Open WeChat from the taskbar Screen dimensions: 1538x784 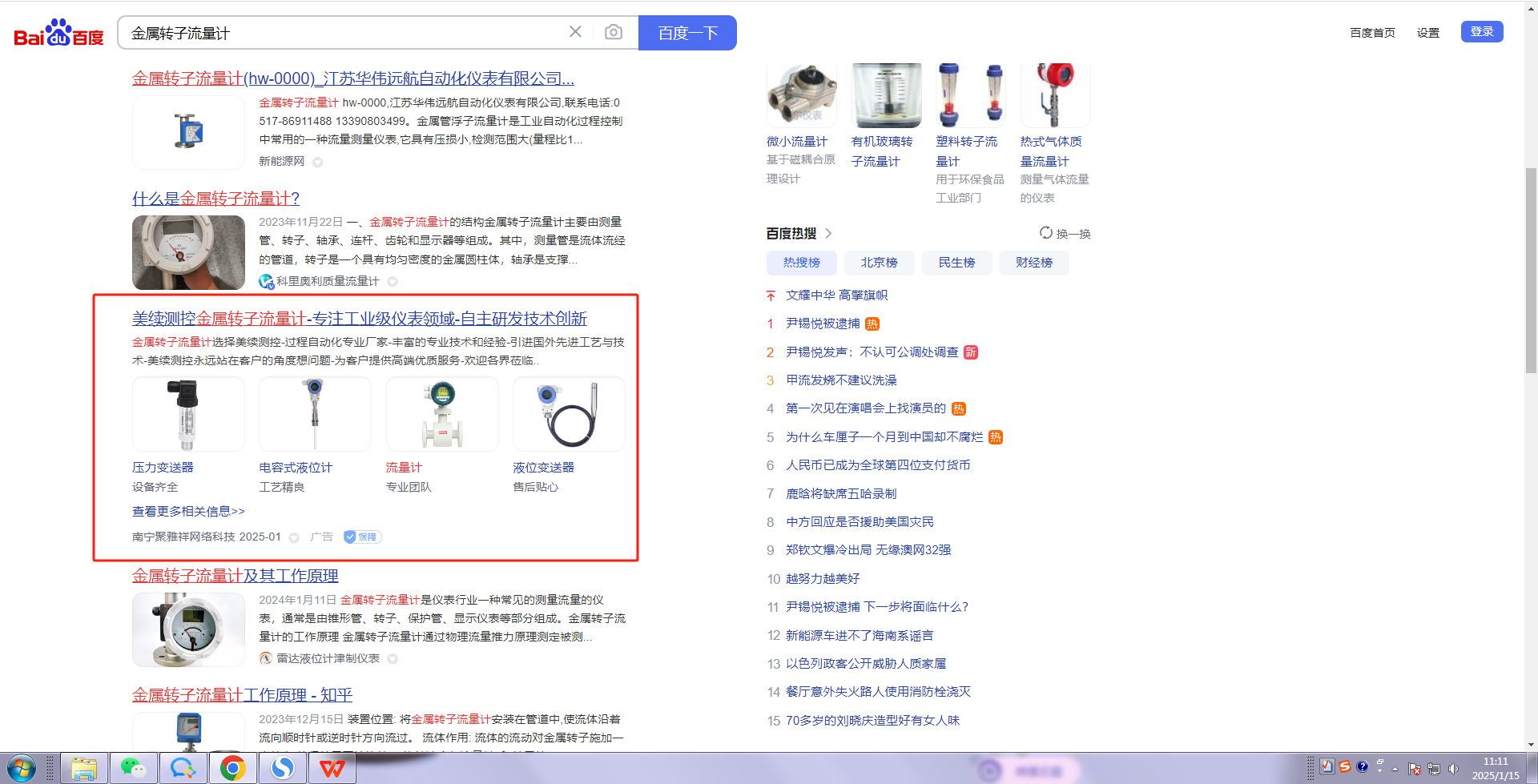tap(133, 769)
